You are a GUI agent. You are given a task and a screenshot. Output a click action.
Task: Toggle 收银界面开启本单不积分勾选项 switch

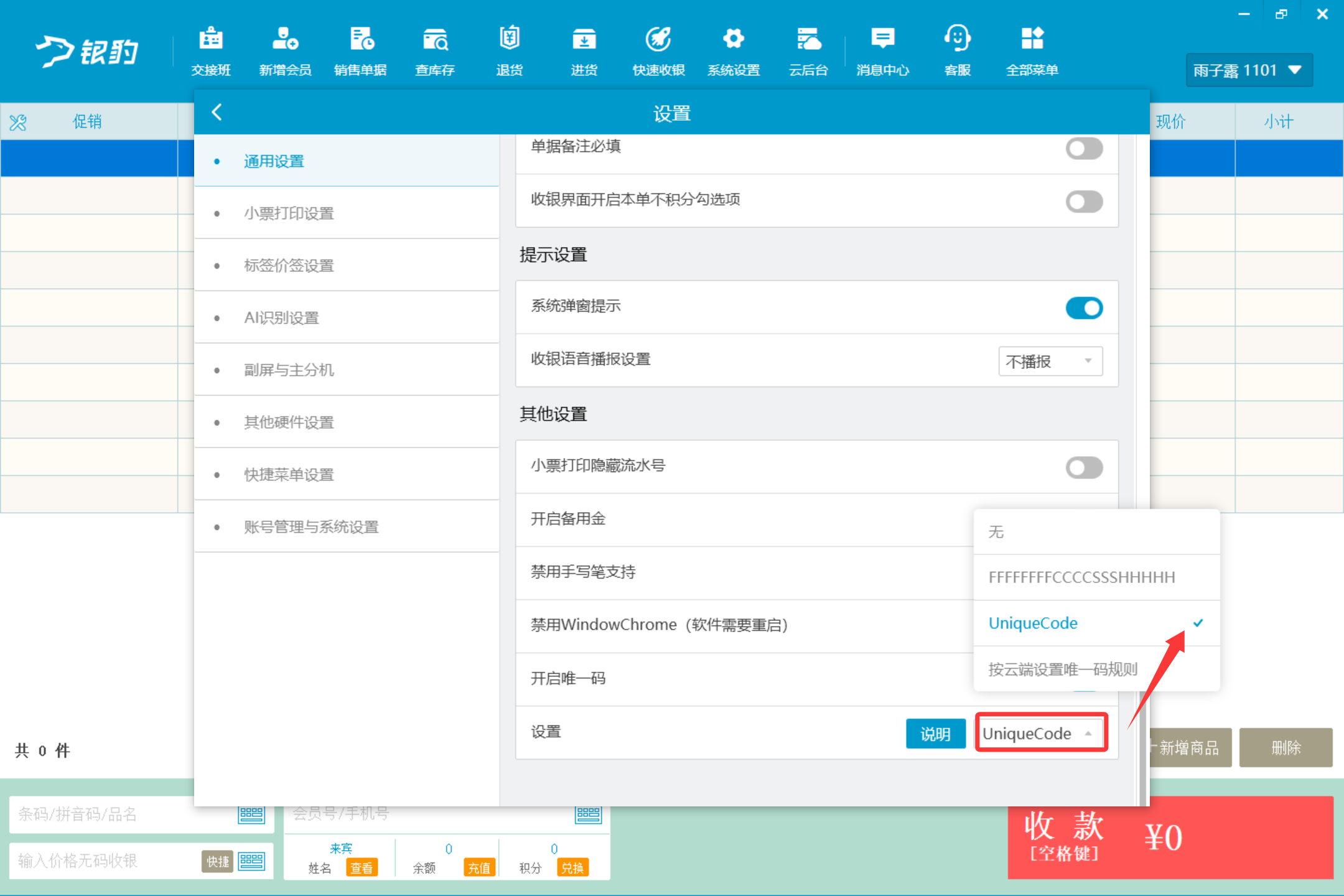coord(1084,201)
